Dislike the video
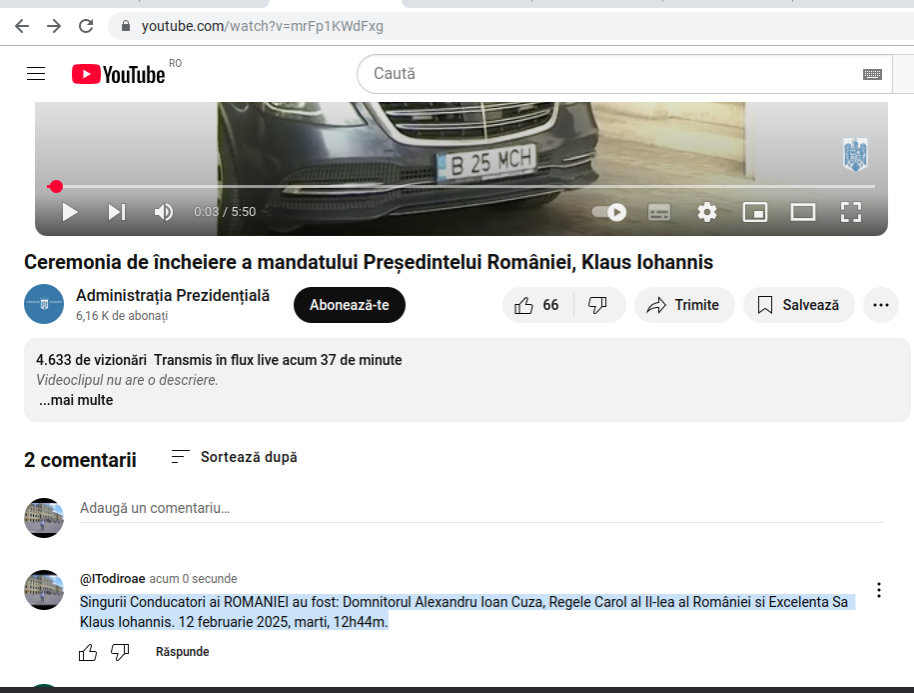914x693 pixels. [x=597, y=305]
